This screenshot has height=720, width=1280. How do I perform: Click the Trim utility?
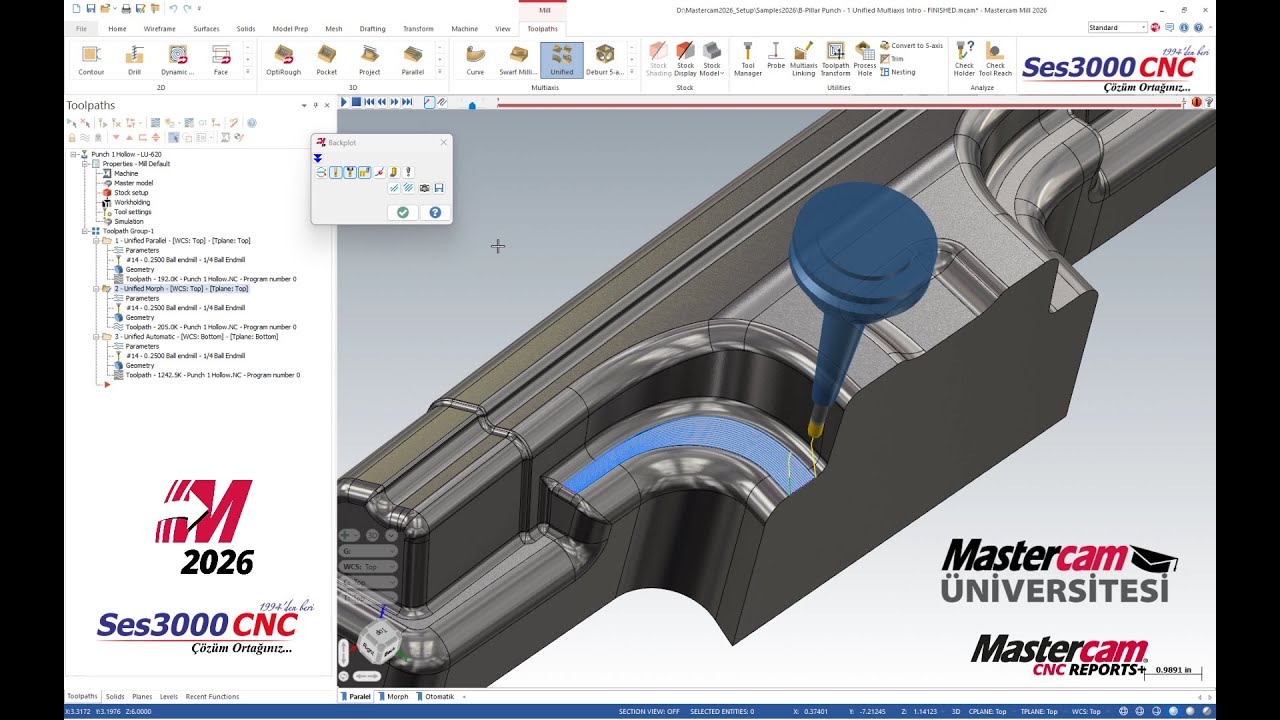point(892,59)
